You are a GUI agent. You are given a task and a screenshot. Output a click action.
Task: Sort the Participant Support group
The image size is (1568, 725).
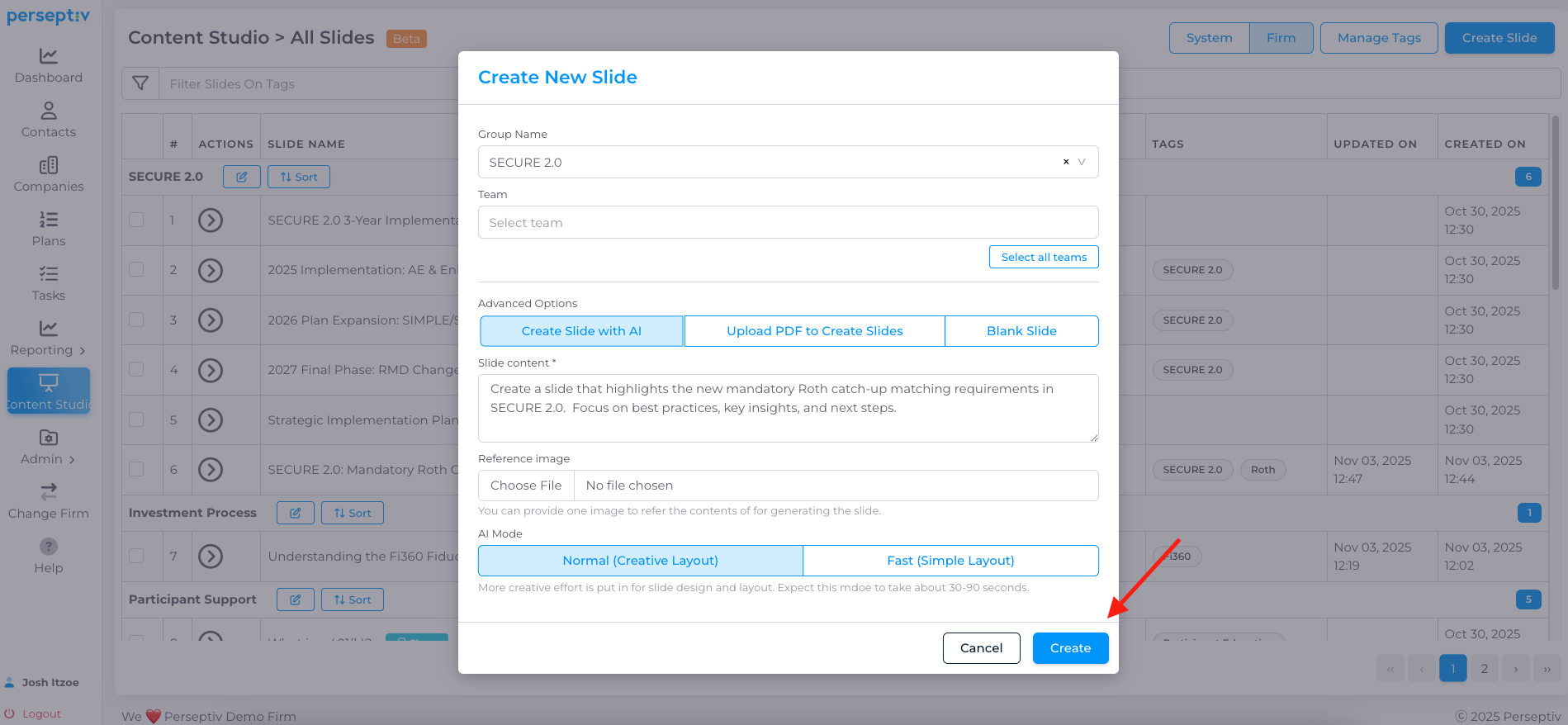tap(353, 599)
